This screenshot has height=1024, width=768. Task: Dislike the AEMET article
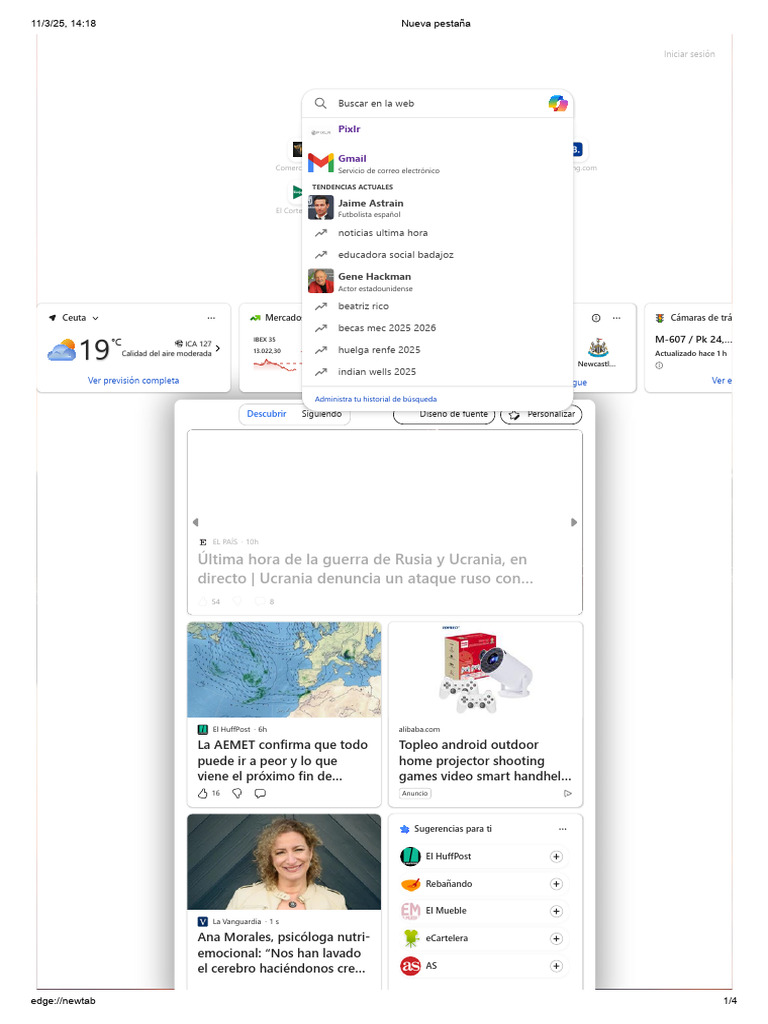pyautogui.click(x=237, y=793)
